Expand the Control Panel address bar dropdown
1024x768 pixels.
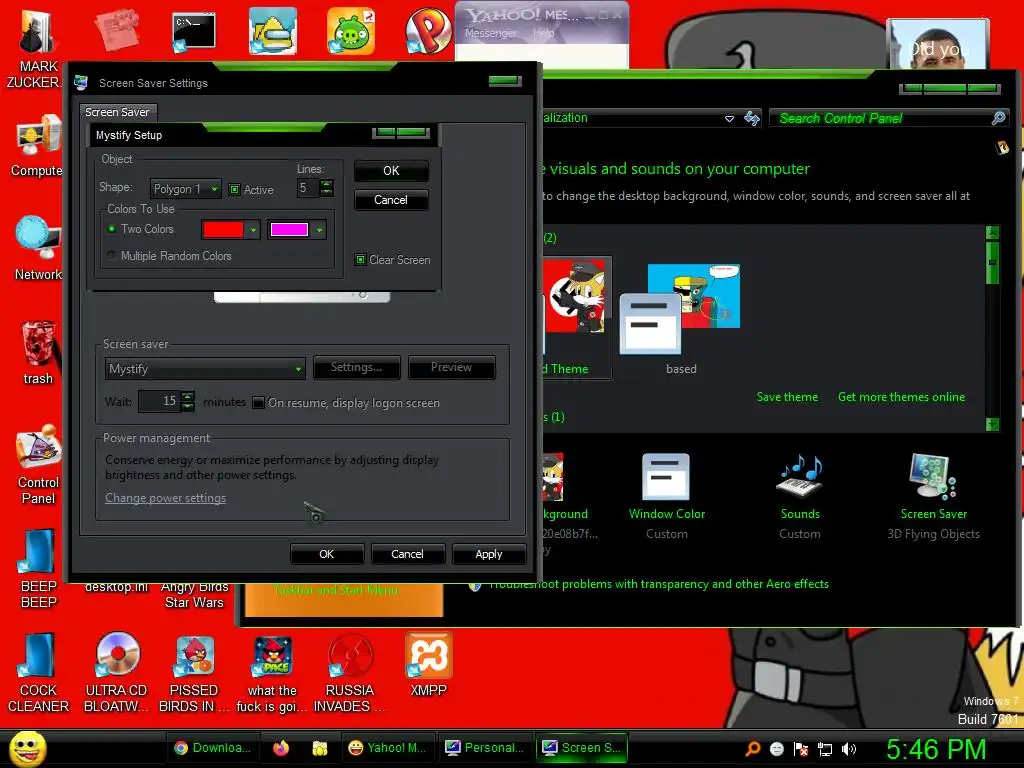tap(729, 119)
